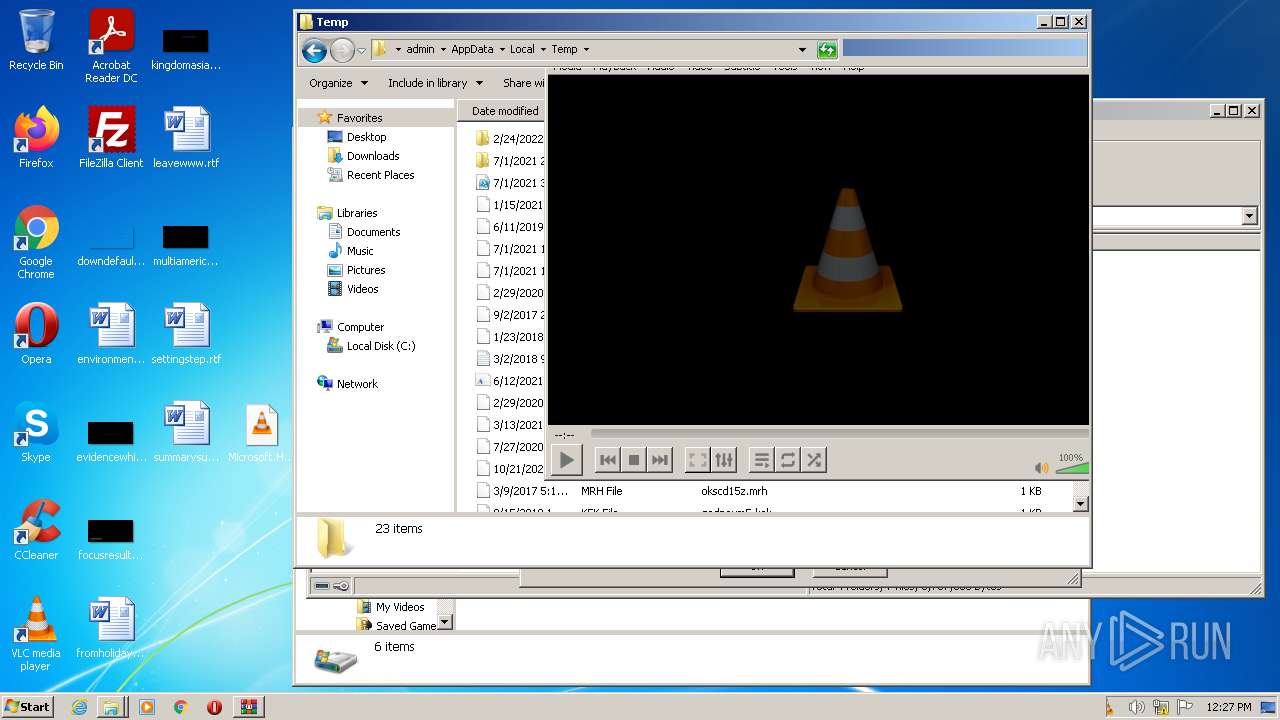Viewport: 1280px width, 720px height.
Task: Open CCleaner desktop shortcut
Action: coord(36,530)
